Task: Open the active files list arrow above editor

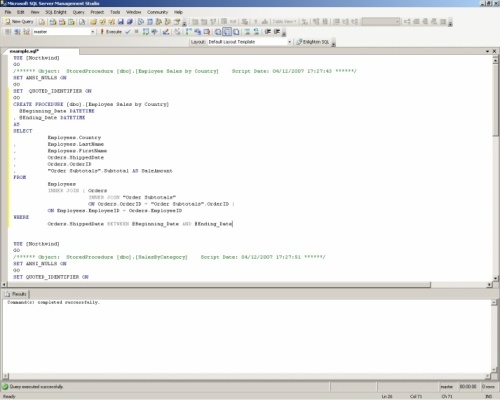Action: (x=487, y=51)
